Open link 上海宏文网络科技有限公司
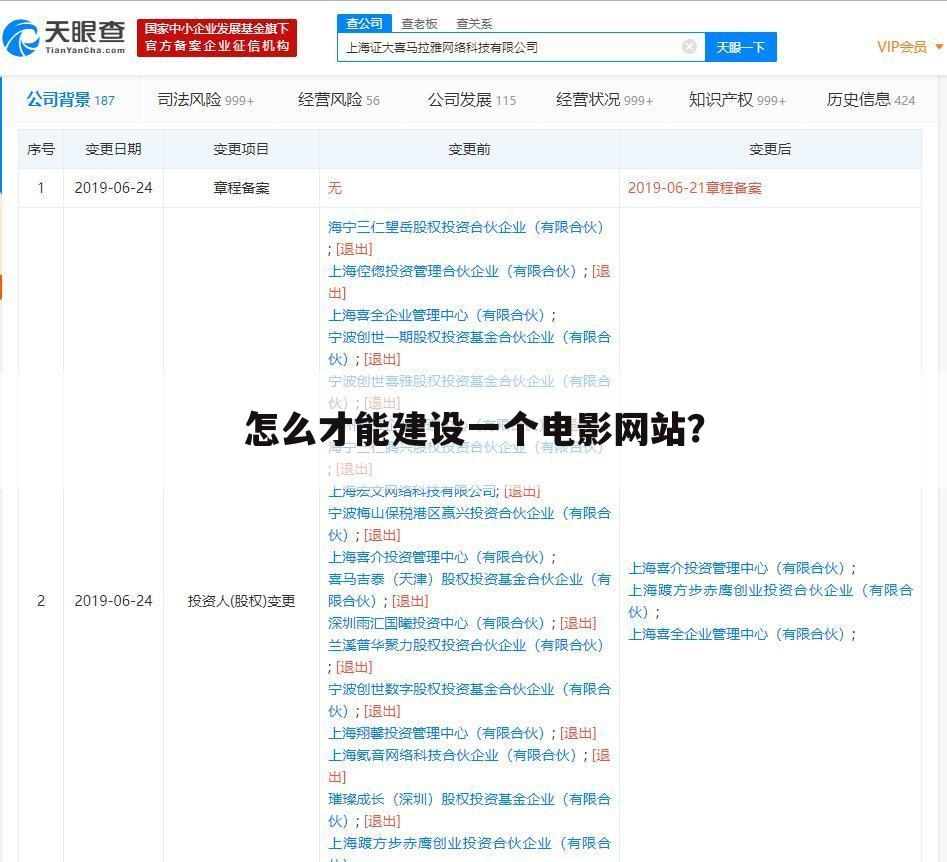 pyautogui.click(x=413, y=492)
